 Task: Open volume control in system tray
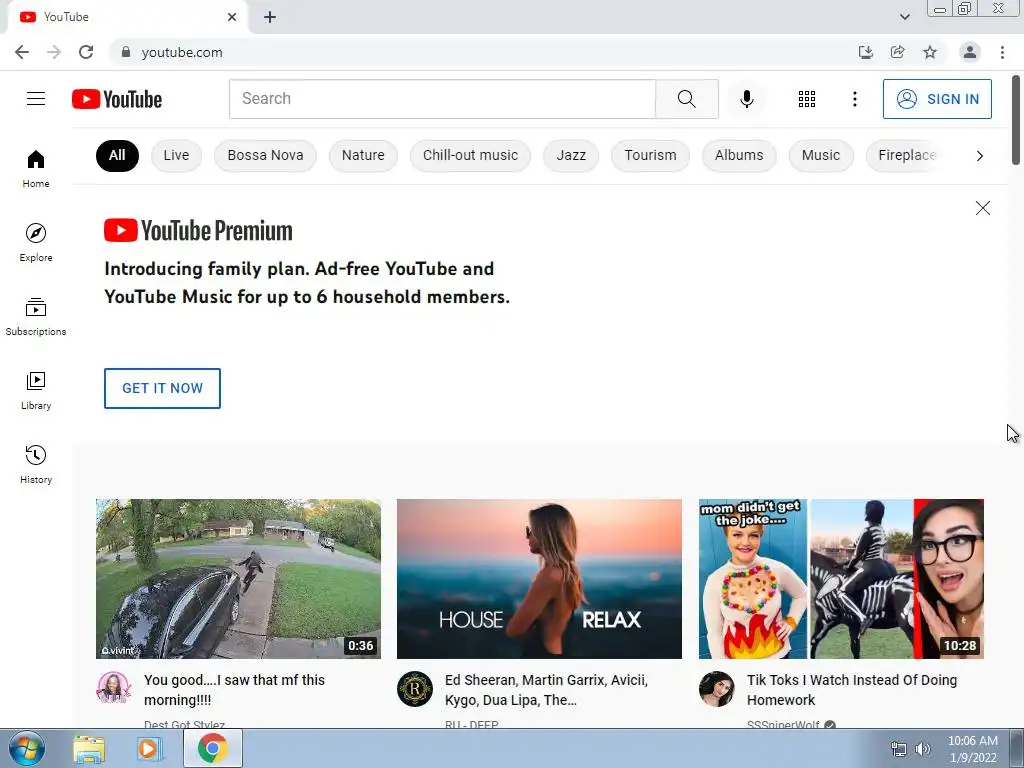coord(922,749)
